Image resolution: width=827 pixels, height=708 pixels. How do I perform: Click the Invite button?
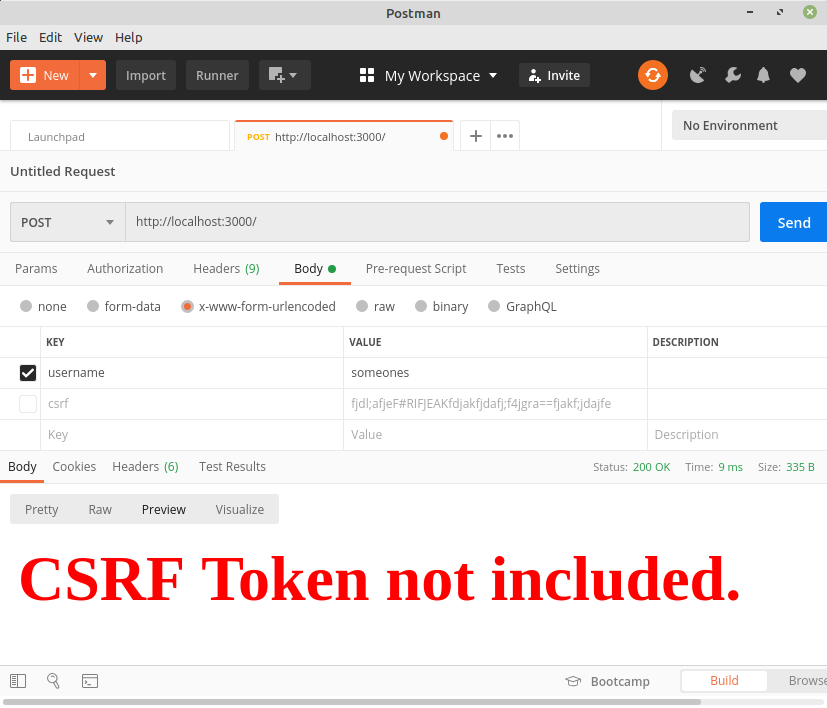(554, 75)
